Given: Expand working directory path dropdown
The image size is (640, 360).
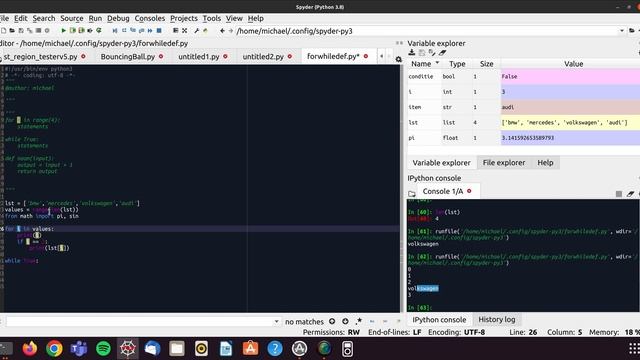Looking at the screenshot, I should click(x=622, y=31).
